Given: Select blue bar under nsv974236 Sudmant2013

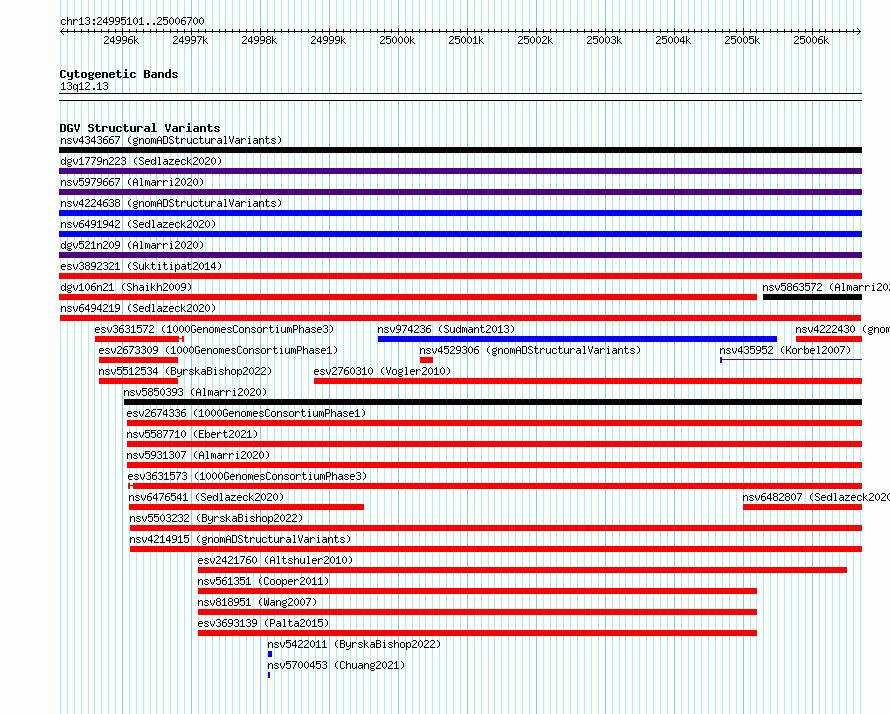Looking at the screenshot, I should click(577, 339).
